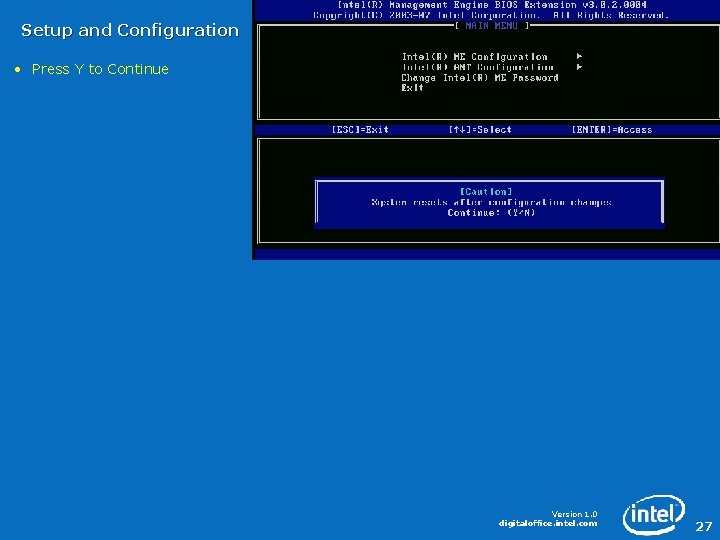Screen dimensions: 720x540
Task: Choose Change Intel(R) ME Password option
Action: (x=480, y=78)
